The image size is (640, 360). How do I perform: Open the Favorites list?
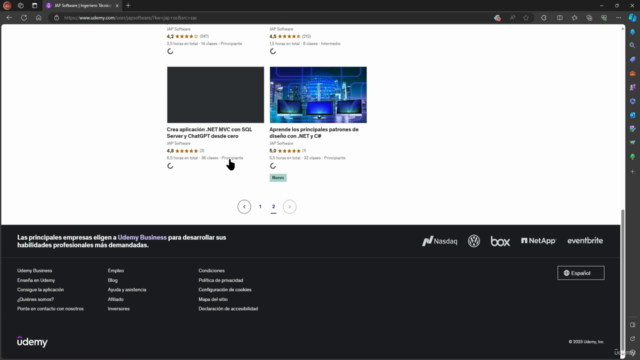point(575,18)
